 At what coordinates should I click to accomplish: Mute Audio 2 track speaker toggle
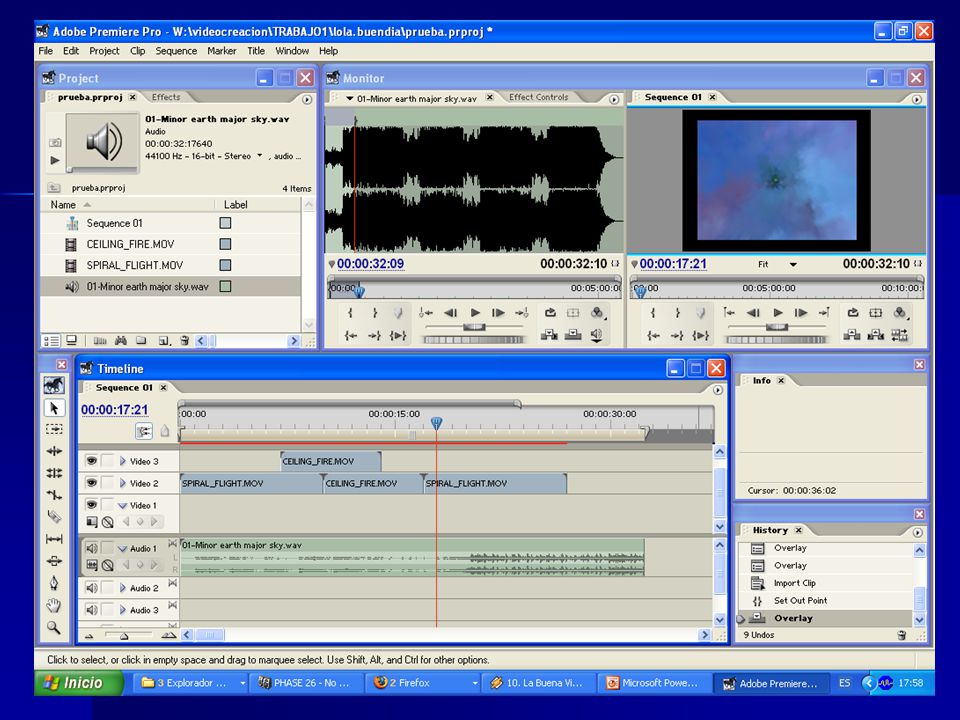click(91, 588)
